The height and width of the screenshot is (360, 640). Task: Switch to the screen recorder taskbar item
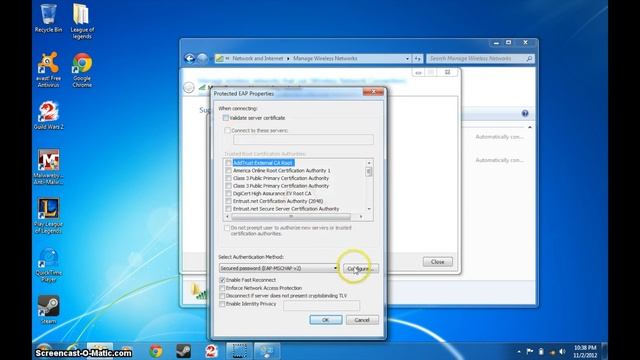pos(239,351)
